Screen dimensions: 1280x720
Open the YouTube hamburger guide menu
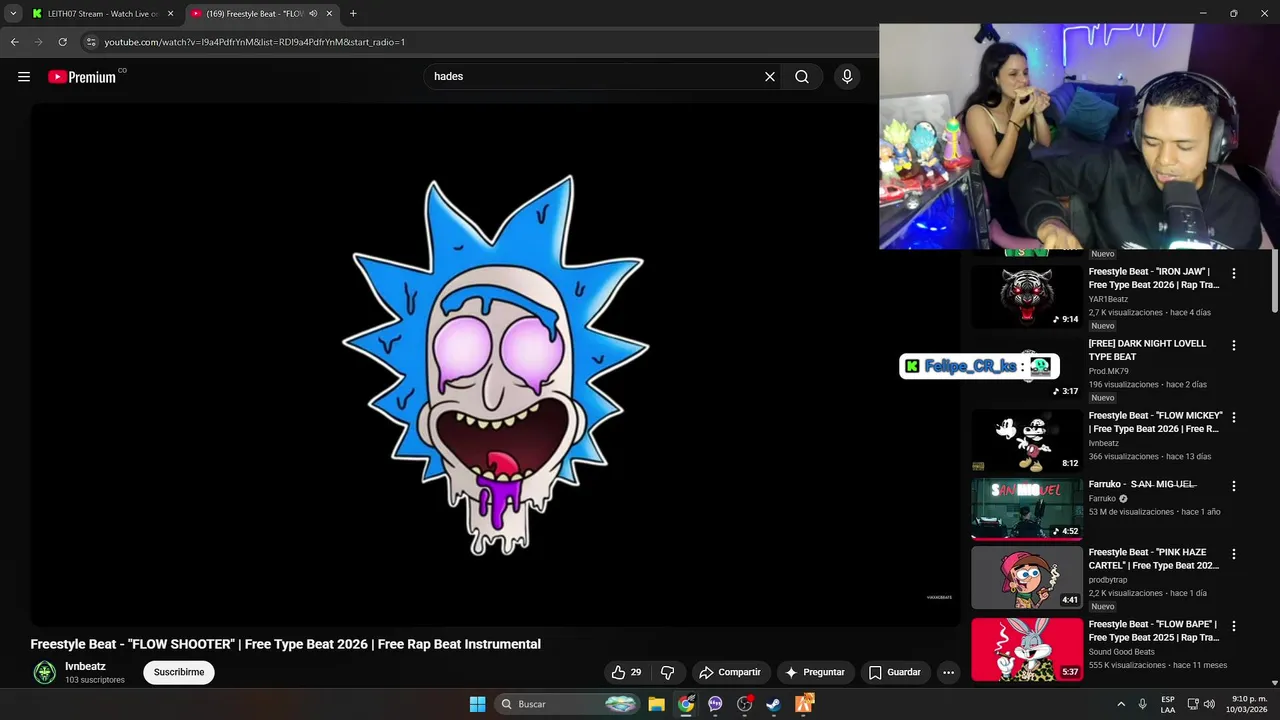point(24,77)
